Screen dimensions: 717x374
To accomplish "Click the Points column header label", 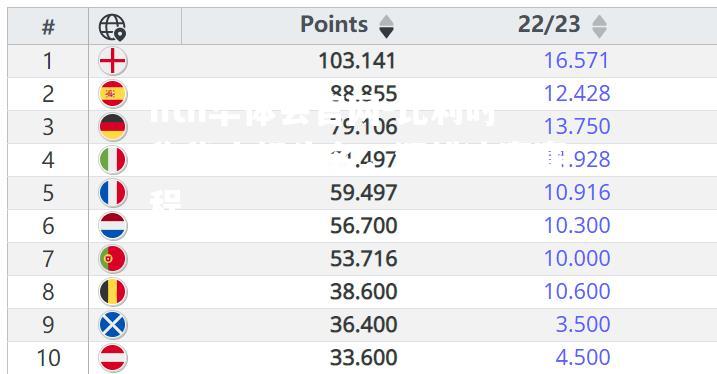I will [x=334, y=24].
